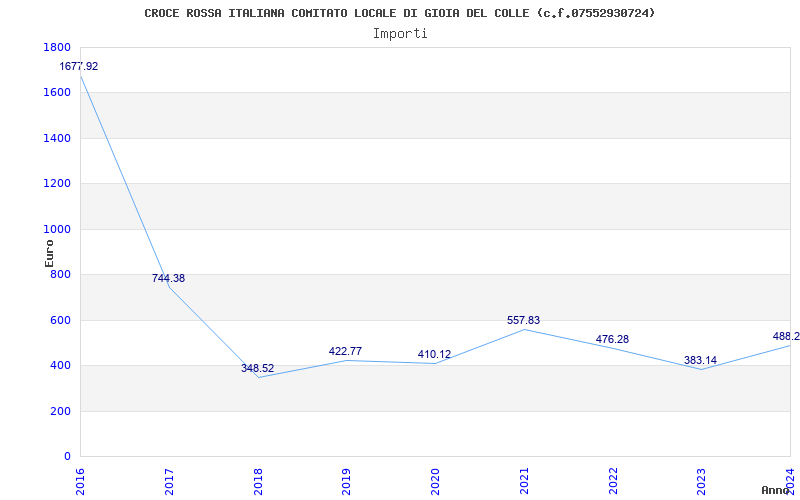Select the 600 y-axis tick label

pos(60,320)
